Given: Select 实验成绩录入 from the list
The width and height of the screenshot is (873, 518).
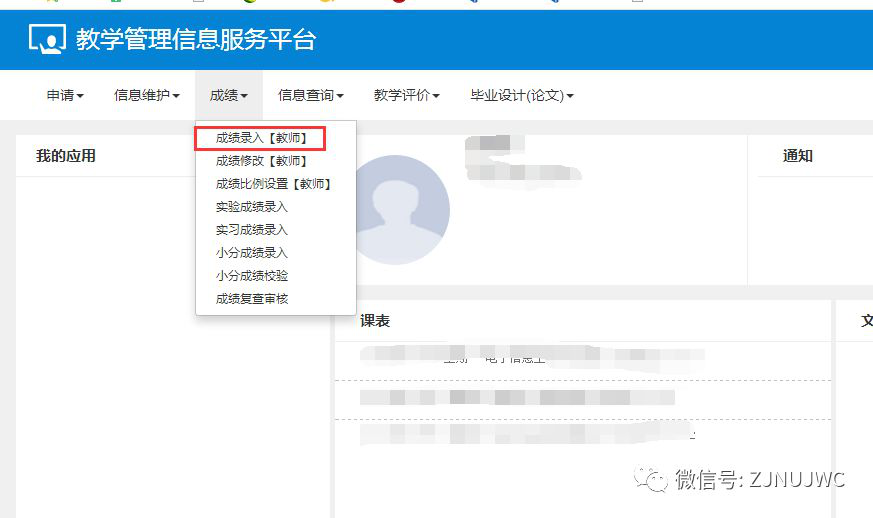Looking at the screenshot, I should click(x=252, y=207).
